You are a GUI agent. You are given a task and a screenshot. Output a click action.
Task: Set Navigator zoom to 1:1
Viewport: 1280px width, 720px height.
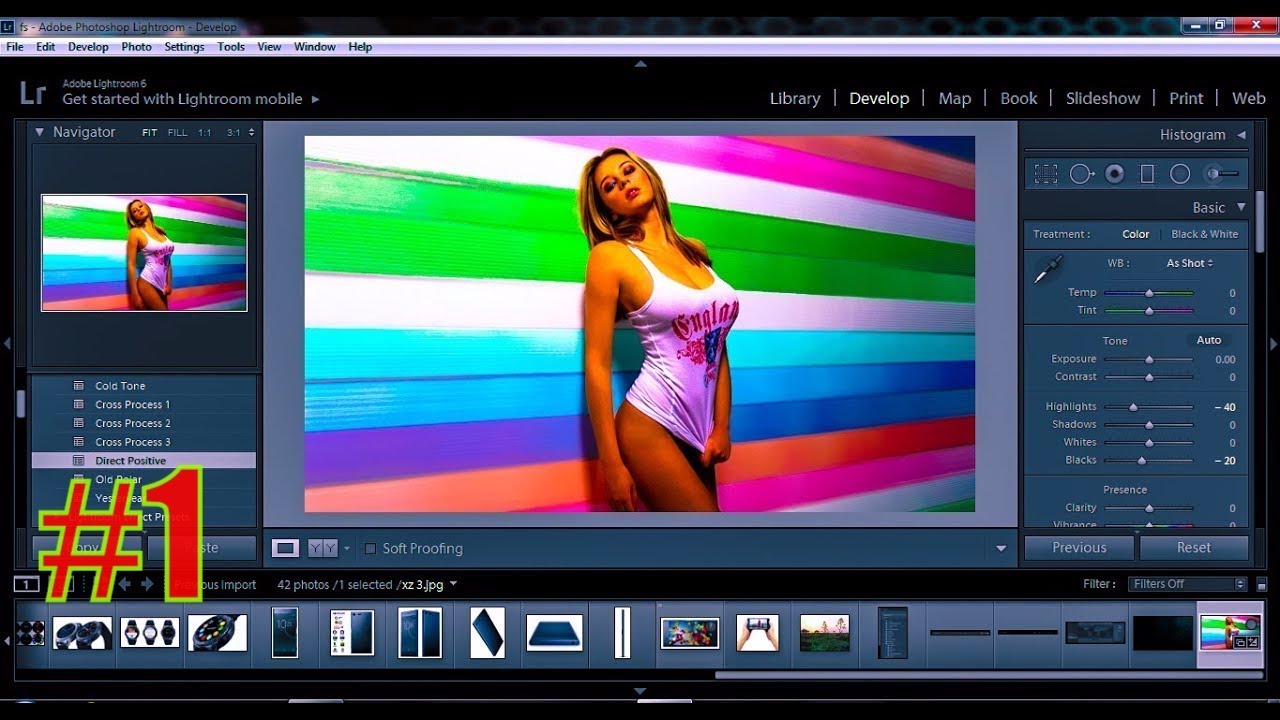point(204,132)
